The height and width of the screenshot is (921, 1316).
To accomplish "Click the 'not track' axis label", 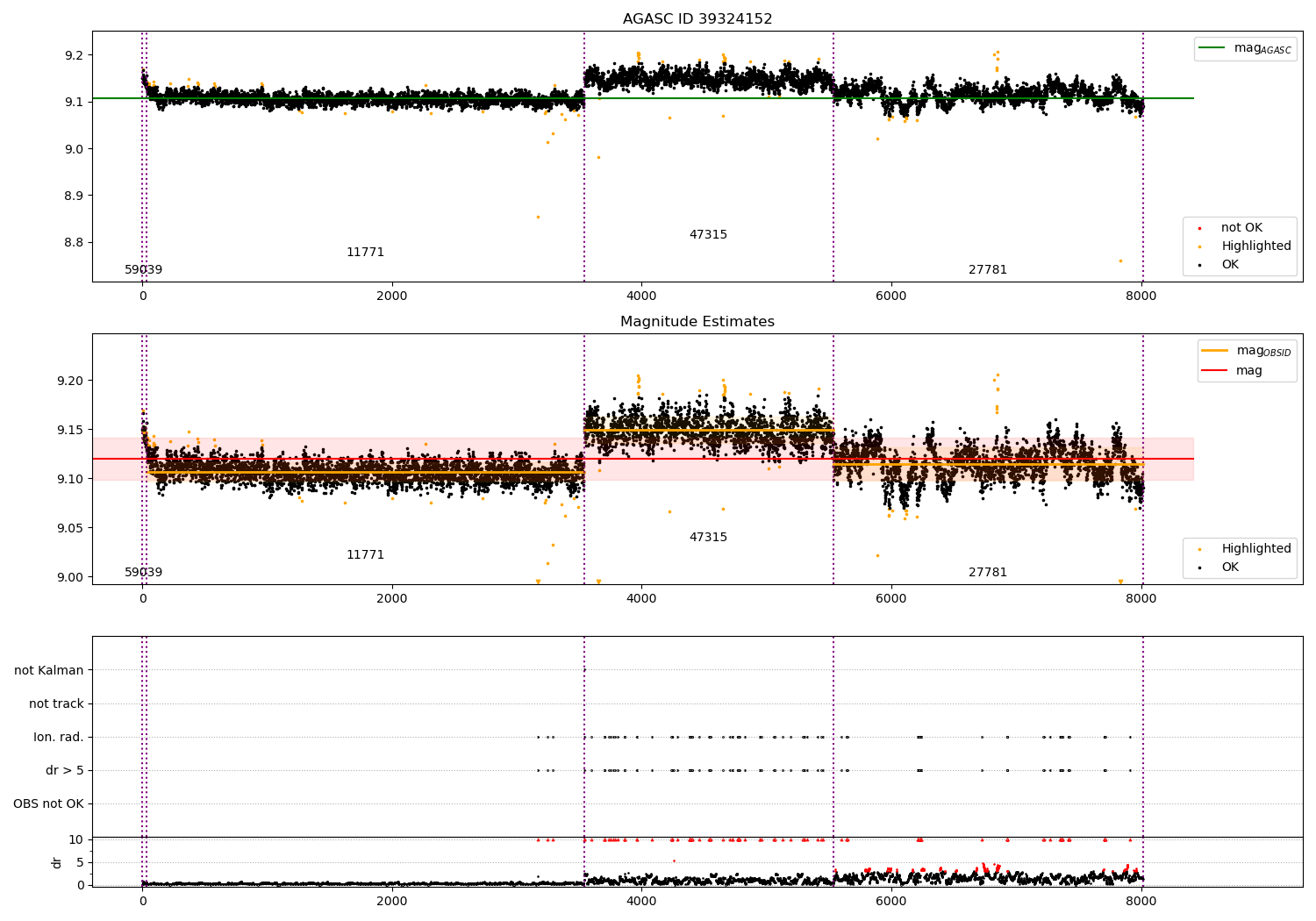I will coord(56,704).
